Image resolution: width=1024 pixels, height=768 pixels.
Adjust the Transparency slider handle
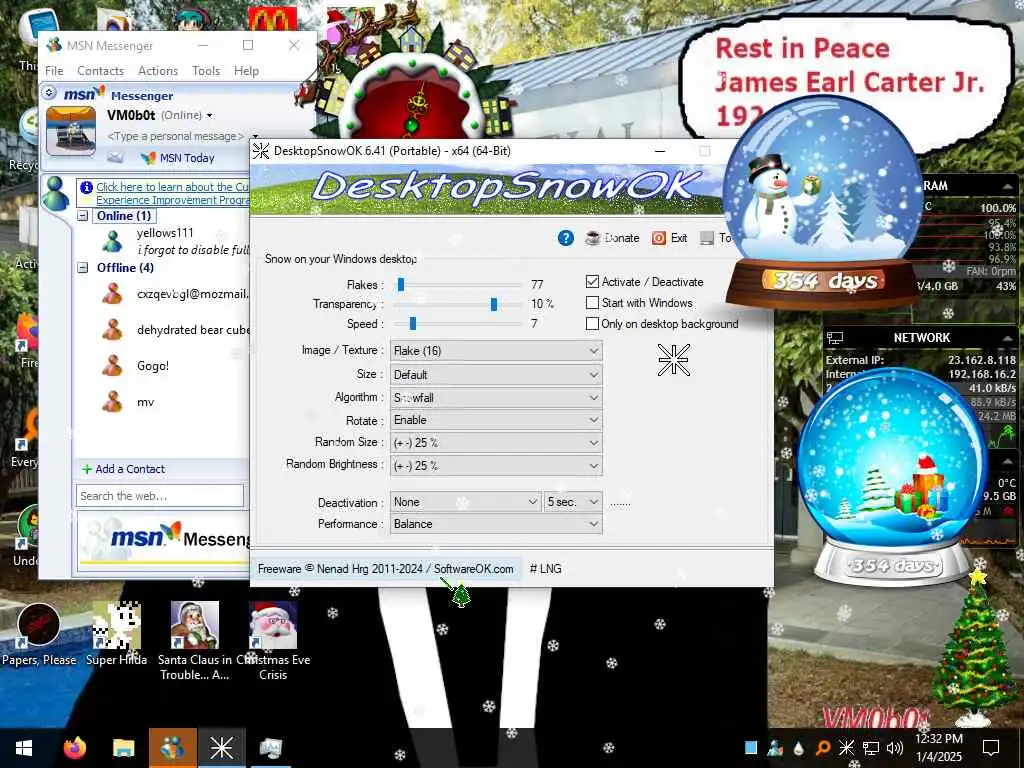pos(494,304)
